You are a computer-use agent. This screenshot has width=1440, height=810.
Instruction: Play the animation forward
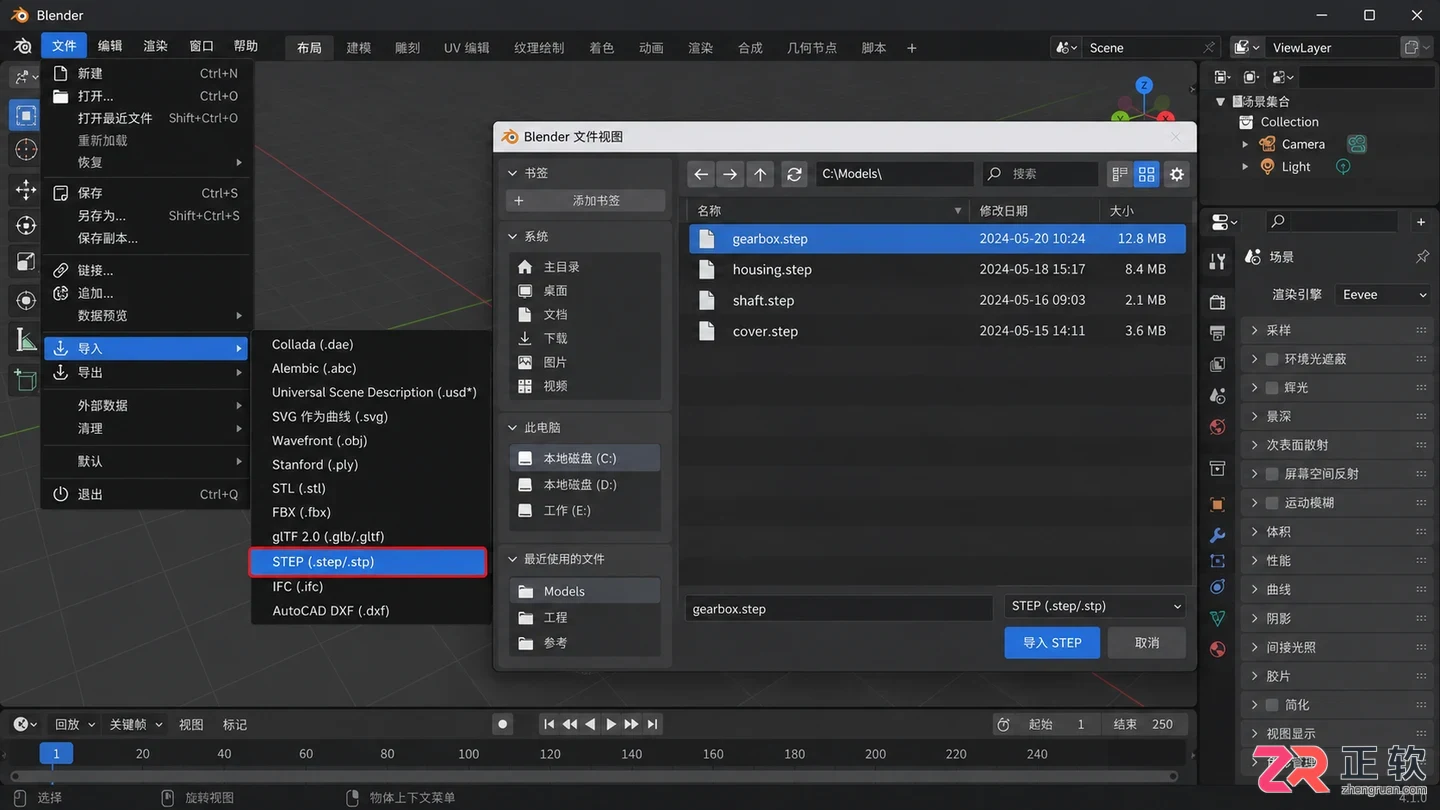tap(611, 724)
